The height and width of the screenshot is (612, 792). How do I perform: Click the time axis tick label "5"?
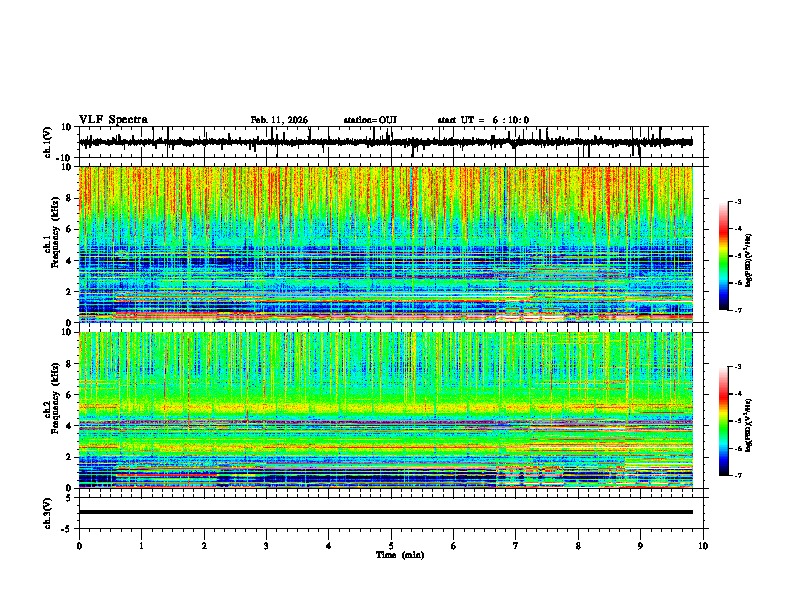391,546
